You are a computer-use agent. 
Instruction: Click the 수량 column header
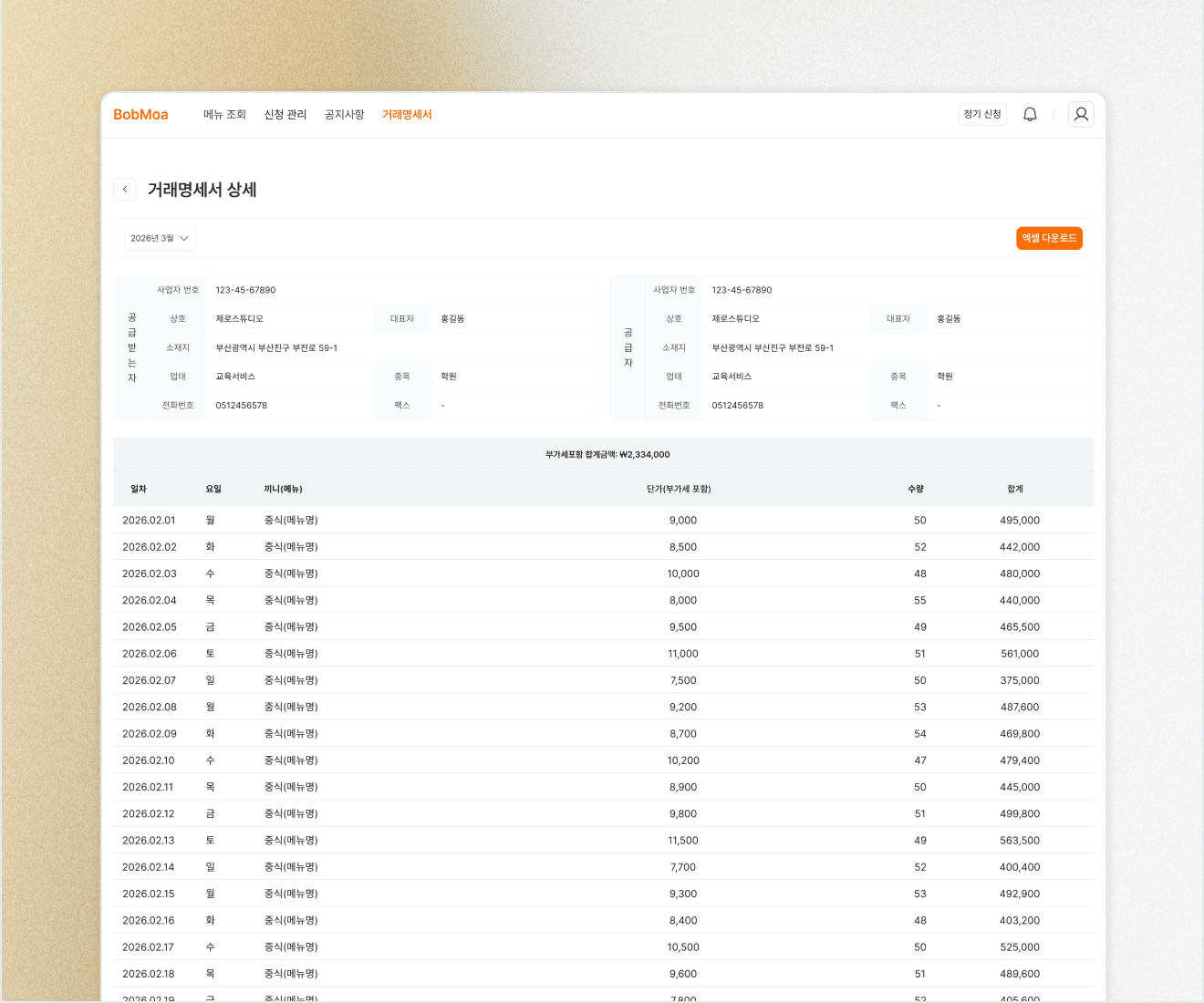pos(916,490)
